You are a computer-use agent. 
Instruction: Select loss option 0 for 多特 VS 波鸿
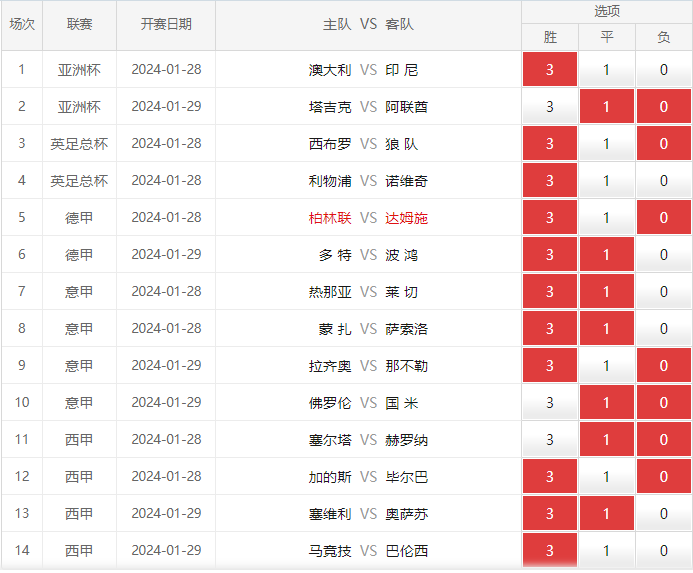tap(663, 255)
